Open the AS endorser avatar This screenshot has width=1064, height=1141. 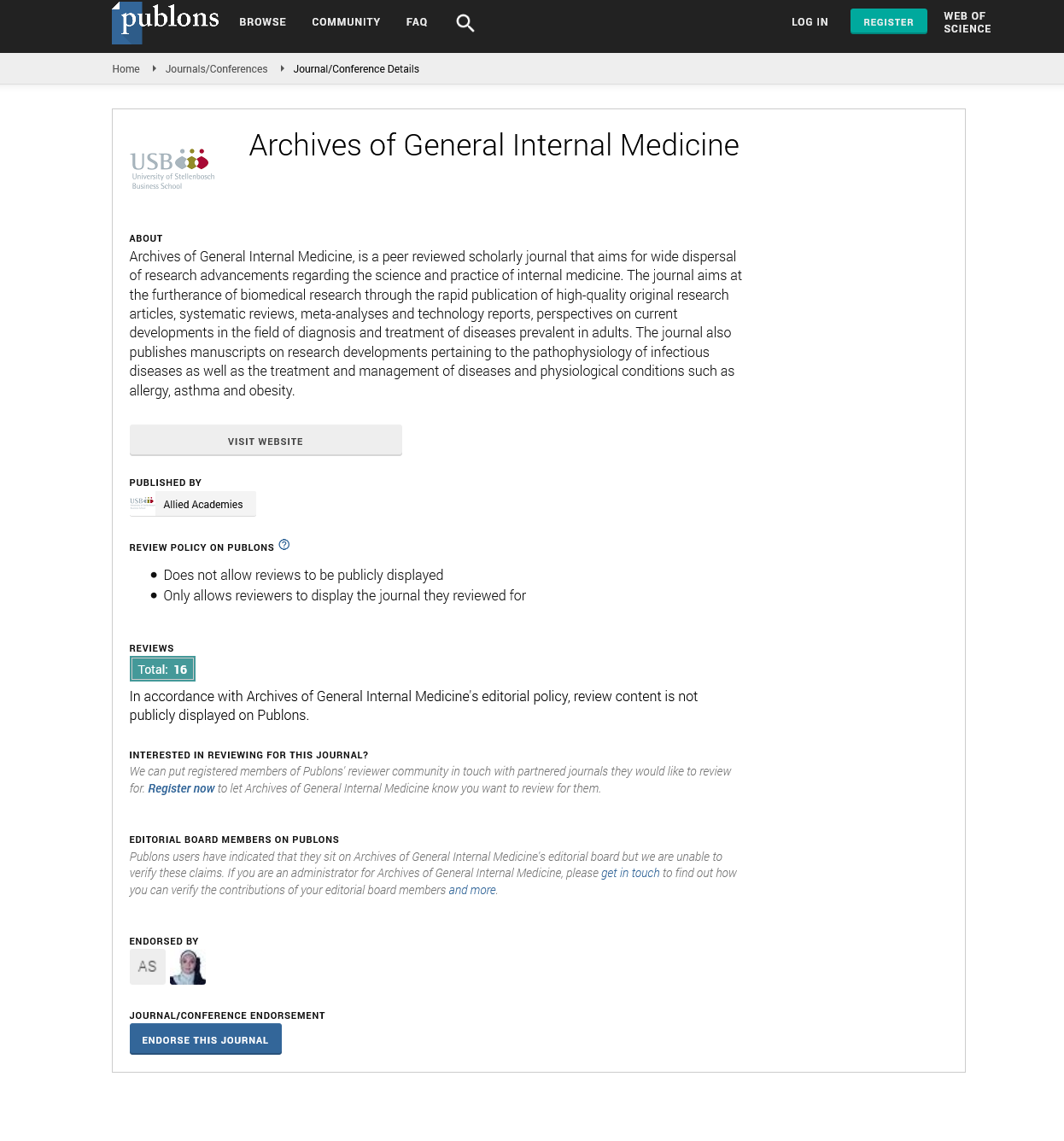(x=147, y=967)
